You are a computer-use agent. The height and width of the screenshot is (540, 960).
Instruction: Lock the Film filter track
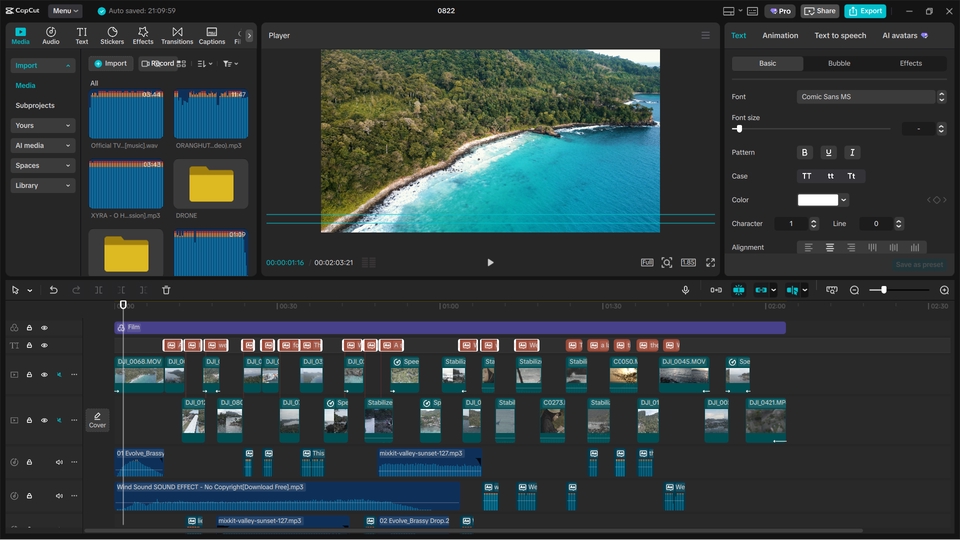pyautogui.click(x=29, y=328)
